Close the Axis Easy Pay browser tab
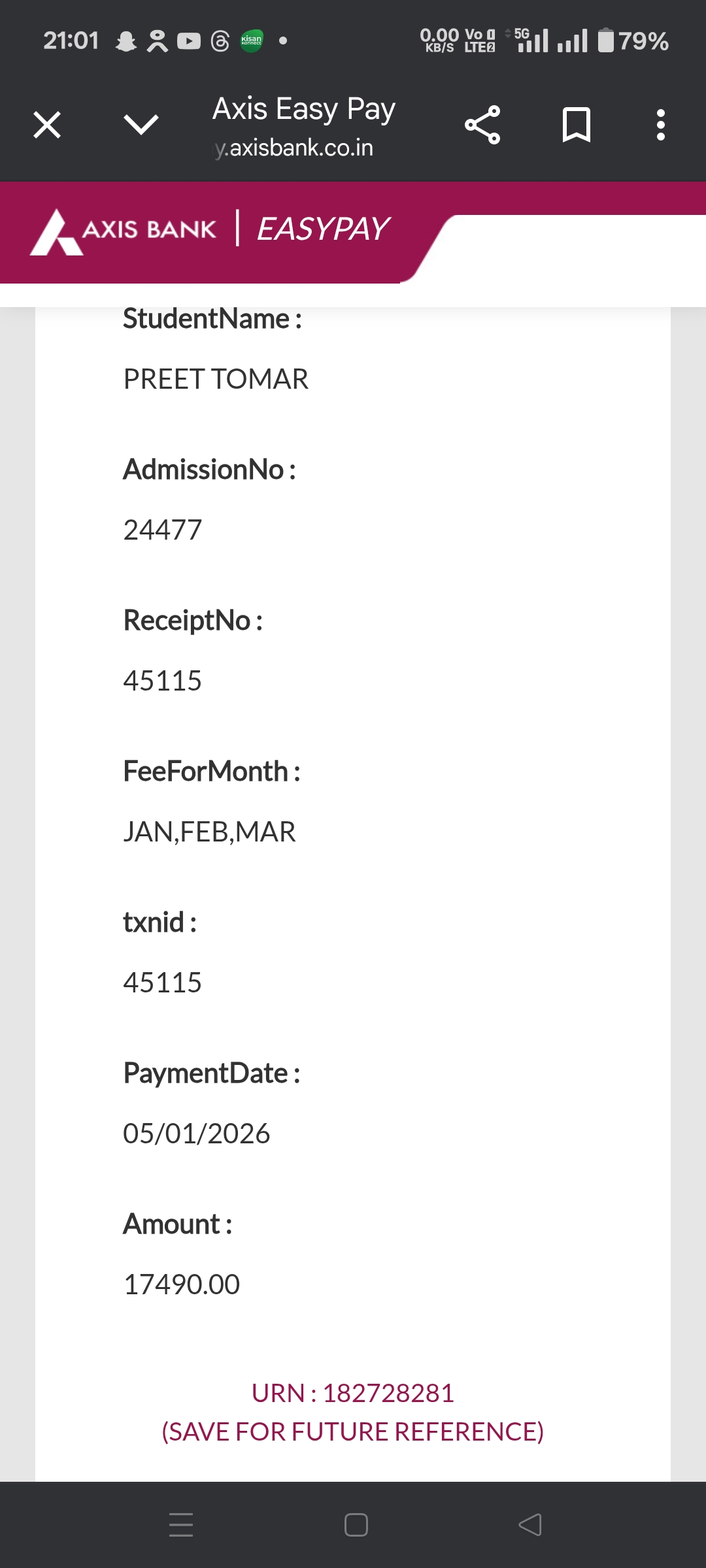The height and width of the screenshot is (1568, 706). (47, 124)
